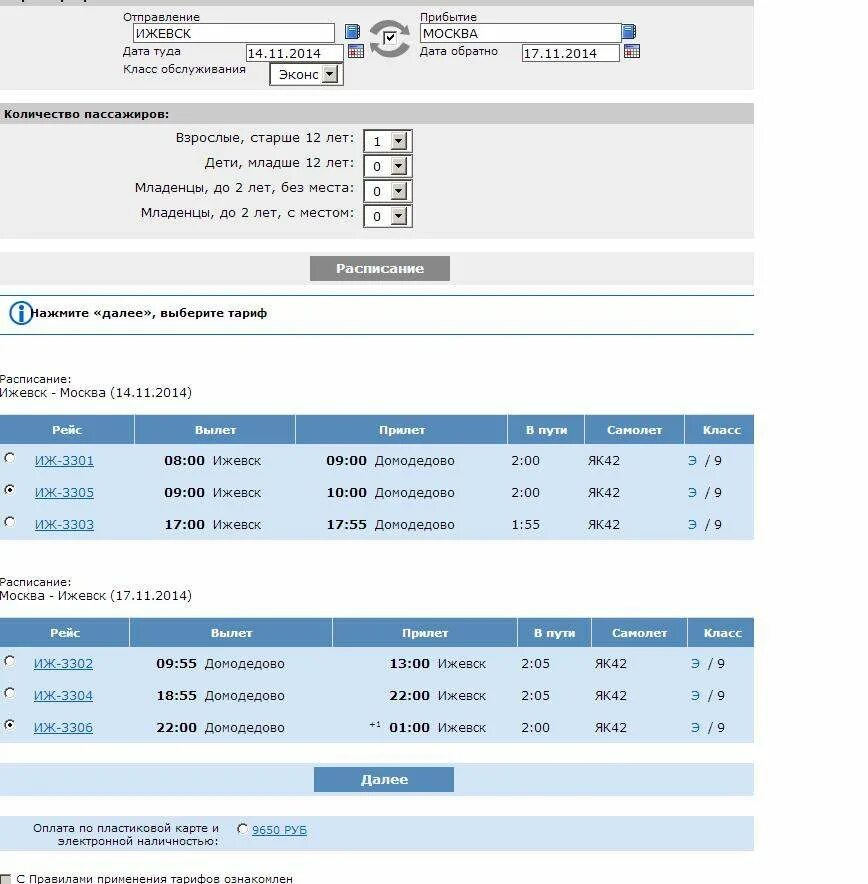Open the 9650 РУБ price link
The width and height of the screenshot is (868, 884).
[280, 830]
